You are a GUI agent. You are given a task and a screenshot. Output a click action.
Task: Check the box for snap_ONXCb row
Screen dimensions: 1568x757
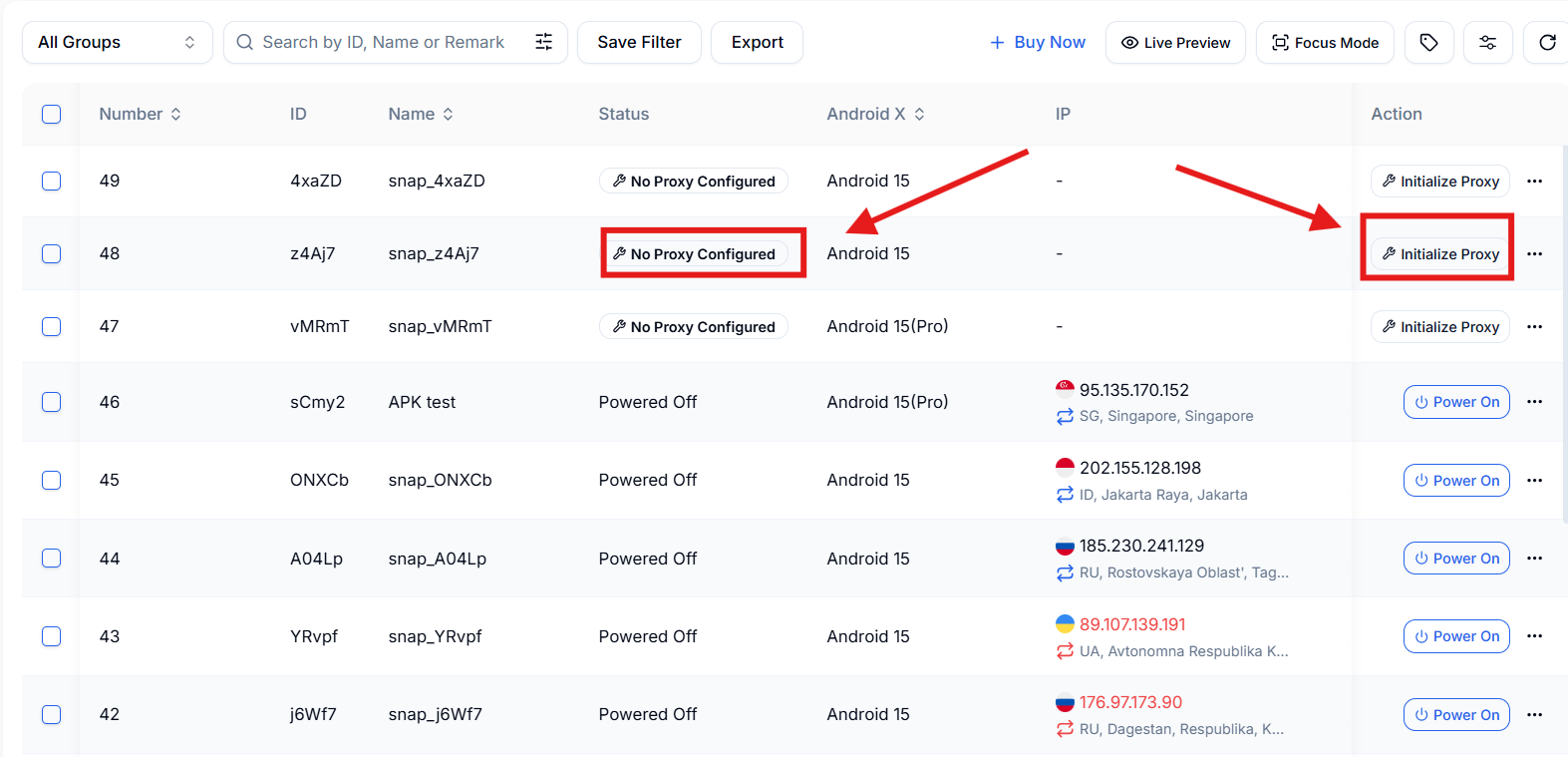(x=52, y=480)
